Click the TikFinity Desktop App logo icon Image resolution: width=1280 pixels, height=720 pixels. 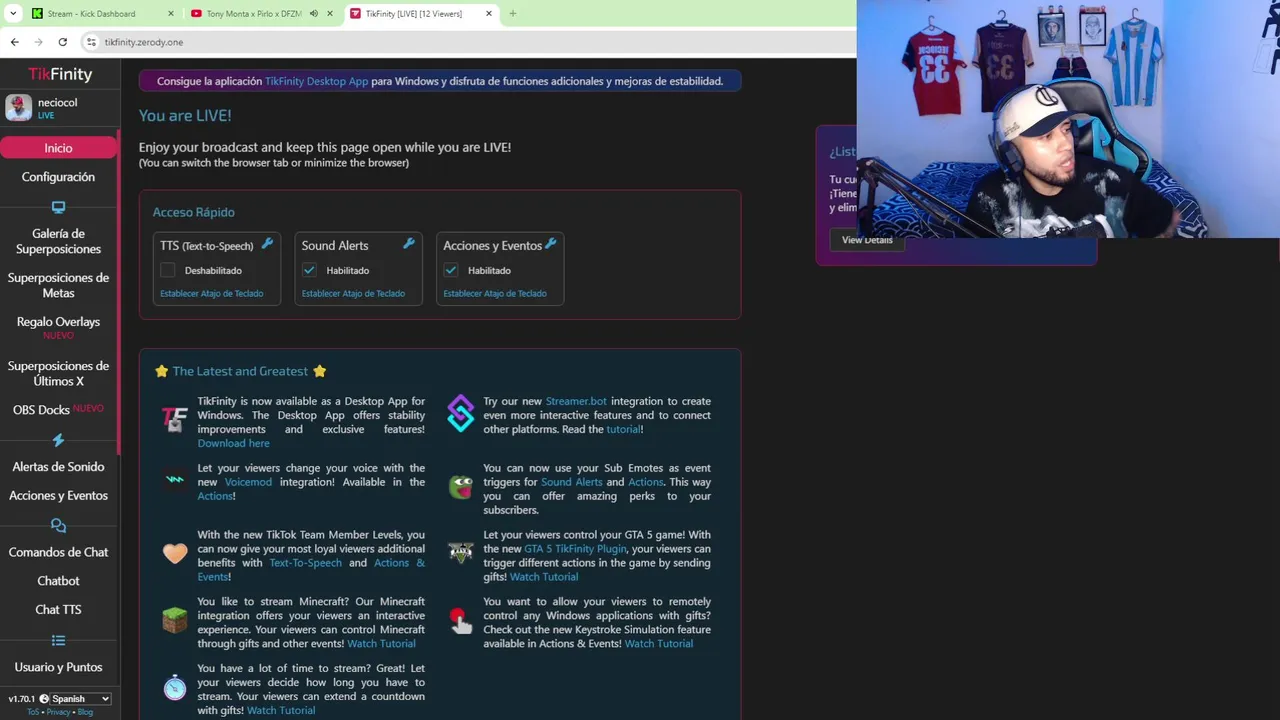click(175, 419)
